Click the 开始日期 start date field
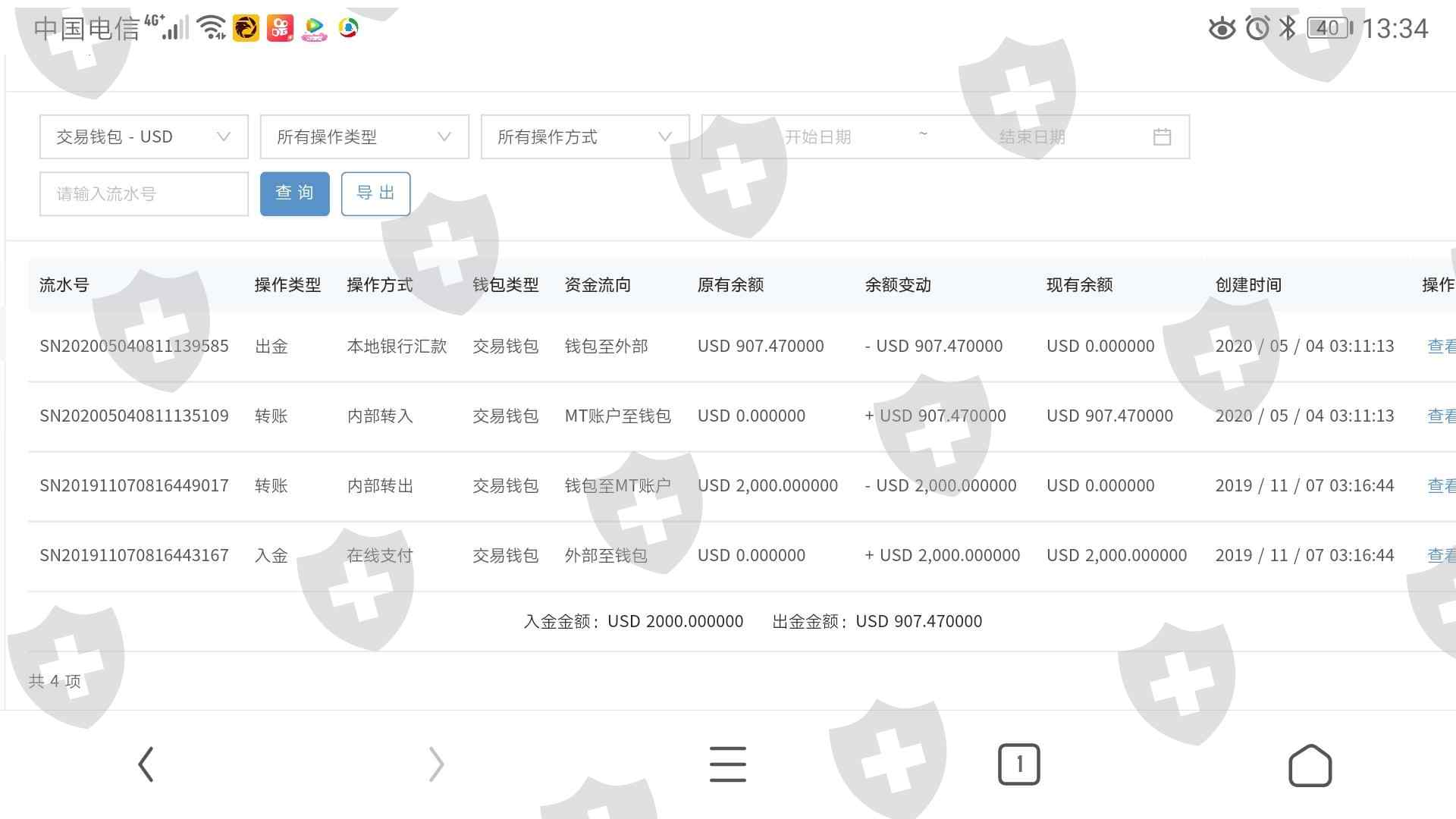Viewport: 1456px width, 819px height. [817, 136]
